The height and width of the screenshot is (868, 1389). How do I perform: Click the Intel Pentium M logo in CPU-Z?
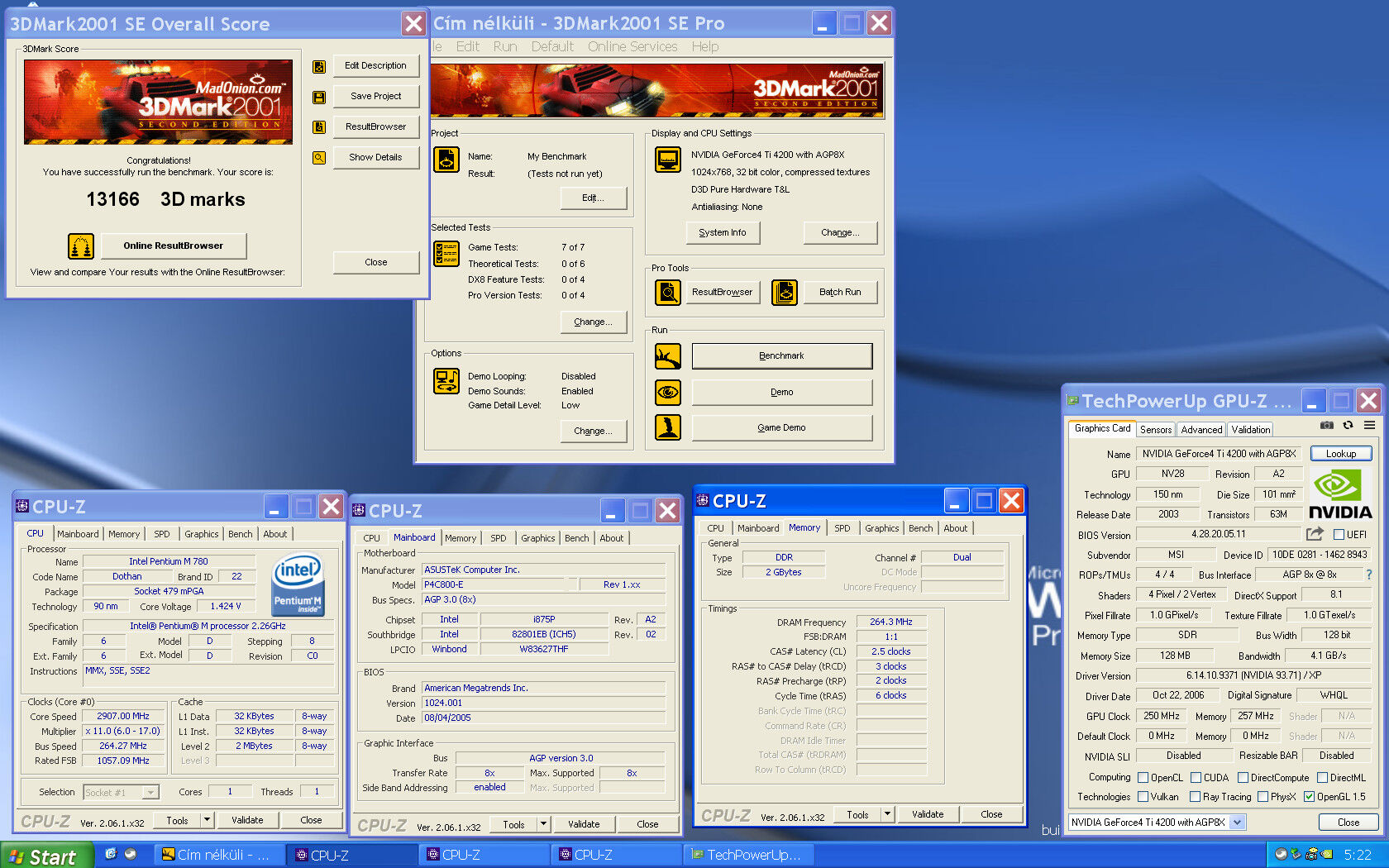(x=298, y=584)
